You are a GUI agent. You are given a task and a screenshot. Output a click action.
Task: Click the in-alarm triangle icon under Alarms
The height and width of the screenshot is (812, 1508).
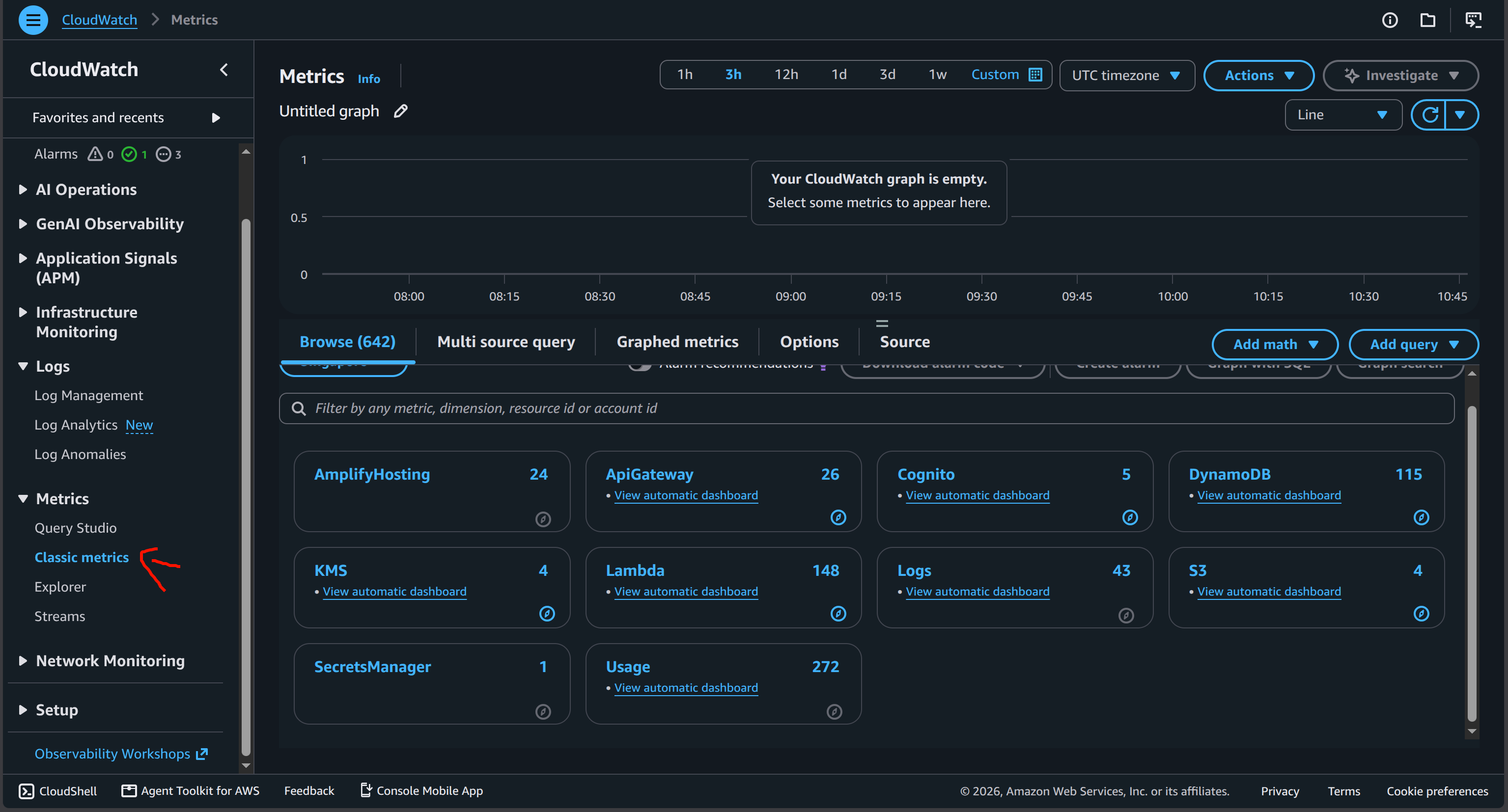(95, 154)
